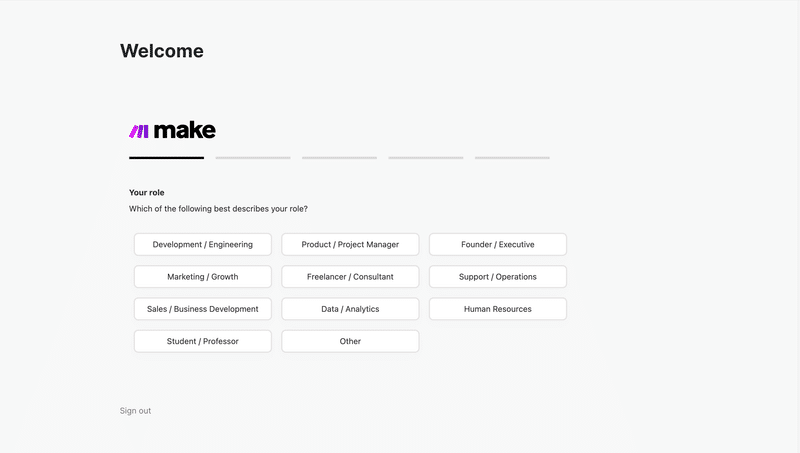Choose the Other role option

click(x=350, y=341)
